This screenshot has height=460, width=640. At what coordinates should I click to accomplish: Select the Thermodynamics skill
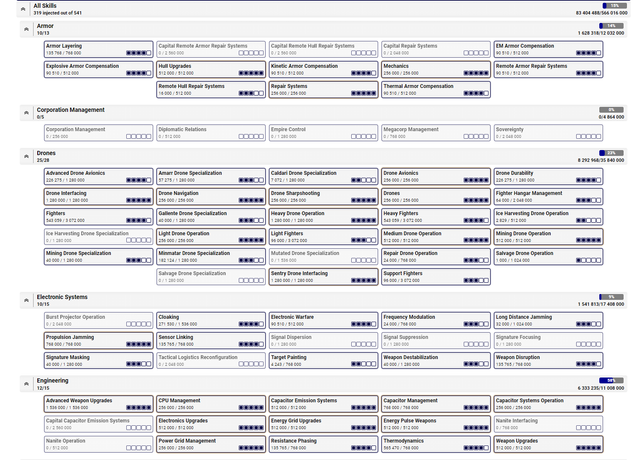coord(436,444)
